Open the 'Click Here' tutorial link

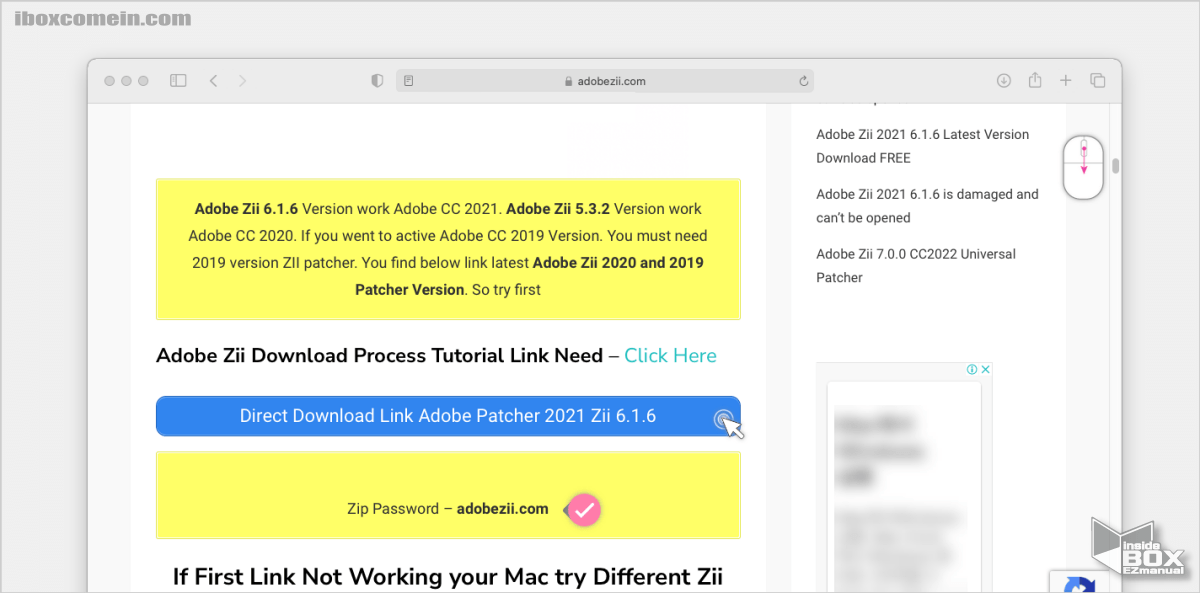tap(670, 355)
